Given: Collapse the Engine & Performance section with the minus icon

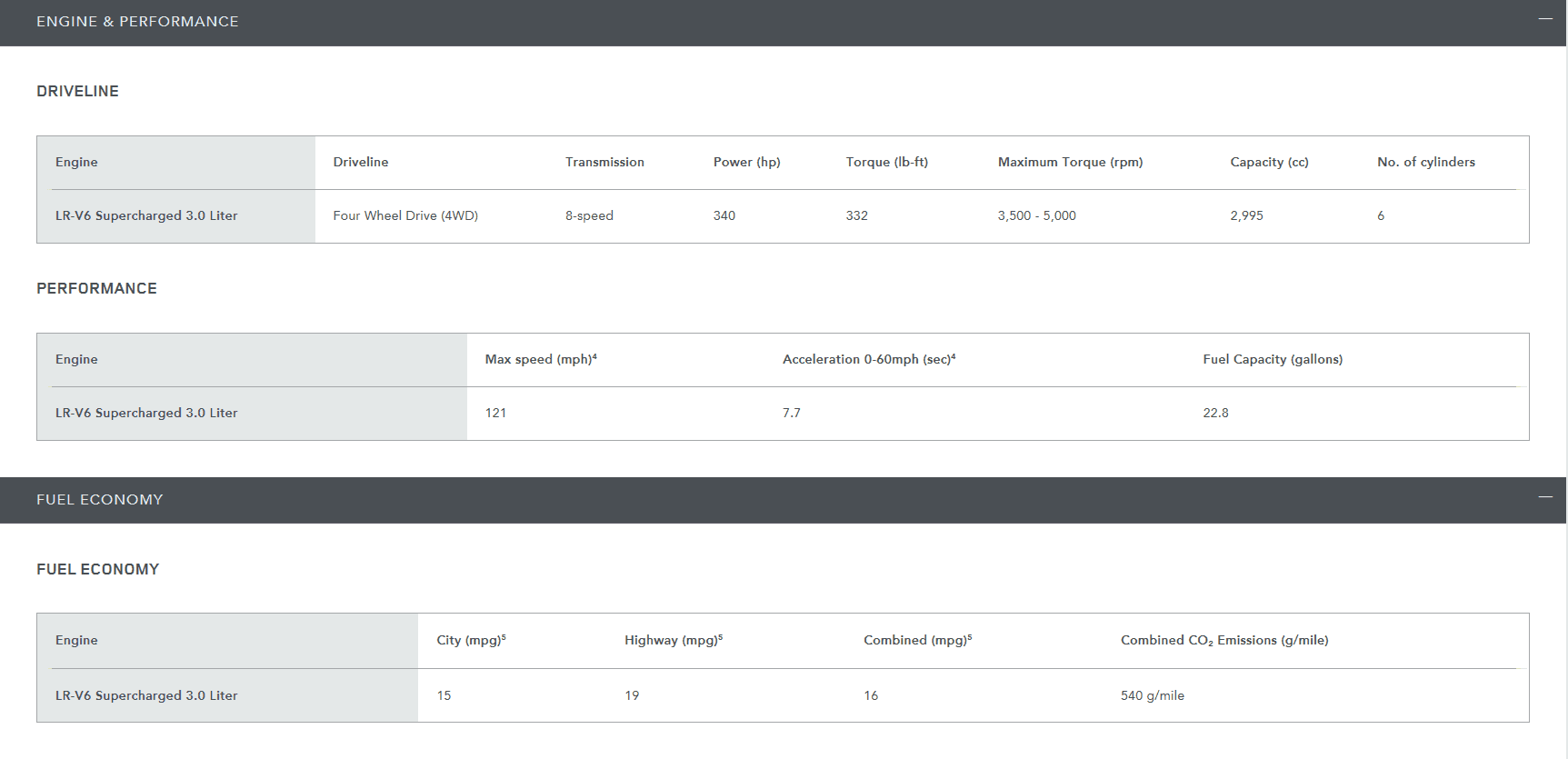Looking at the screenshot, I should point(1545,19).
